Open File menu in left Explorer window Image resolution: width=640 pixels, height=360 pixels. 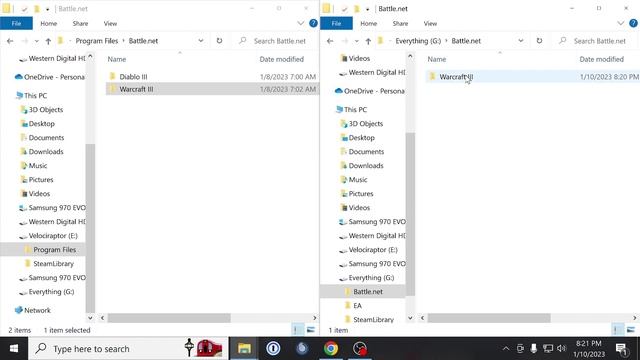click(x=16, y=24)
